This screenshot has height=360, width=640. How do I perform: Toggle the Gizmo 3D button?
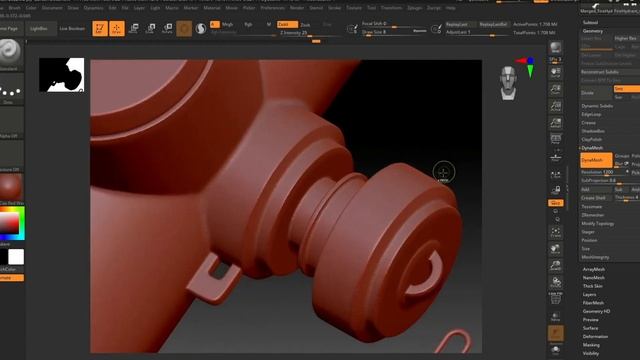point(184,29)
